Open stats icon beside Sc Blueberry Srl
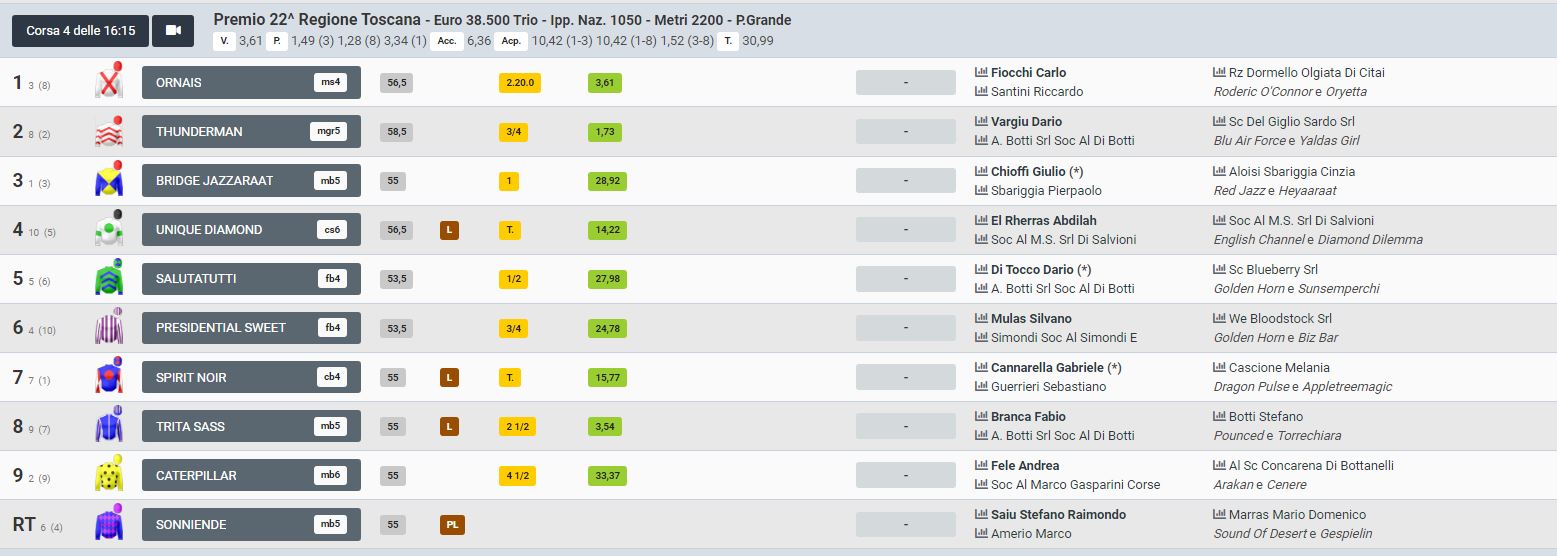Image resolution: width=1557 pixels, height=556 pixels. click(1219, 270)
